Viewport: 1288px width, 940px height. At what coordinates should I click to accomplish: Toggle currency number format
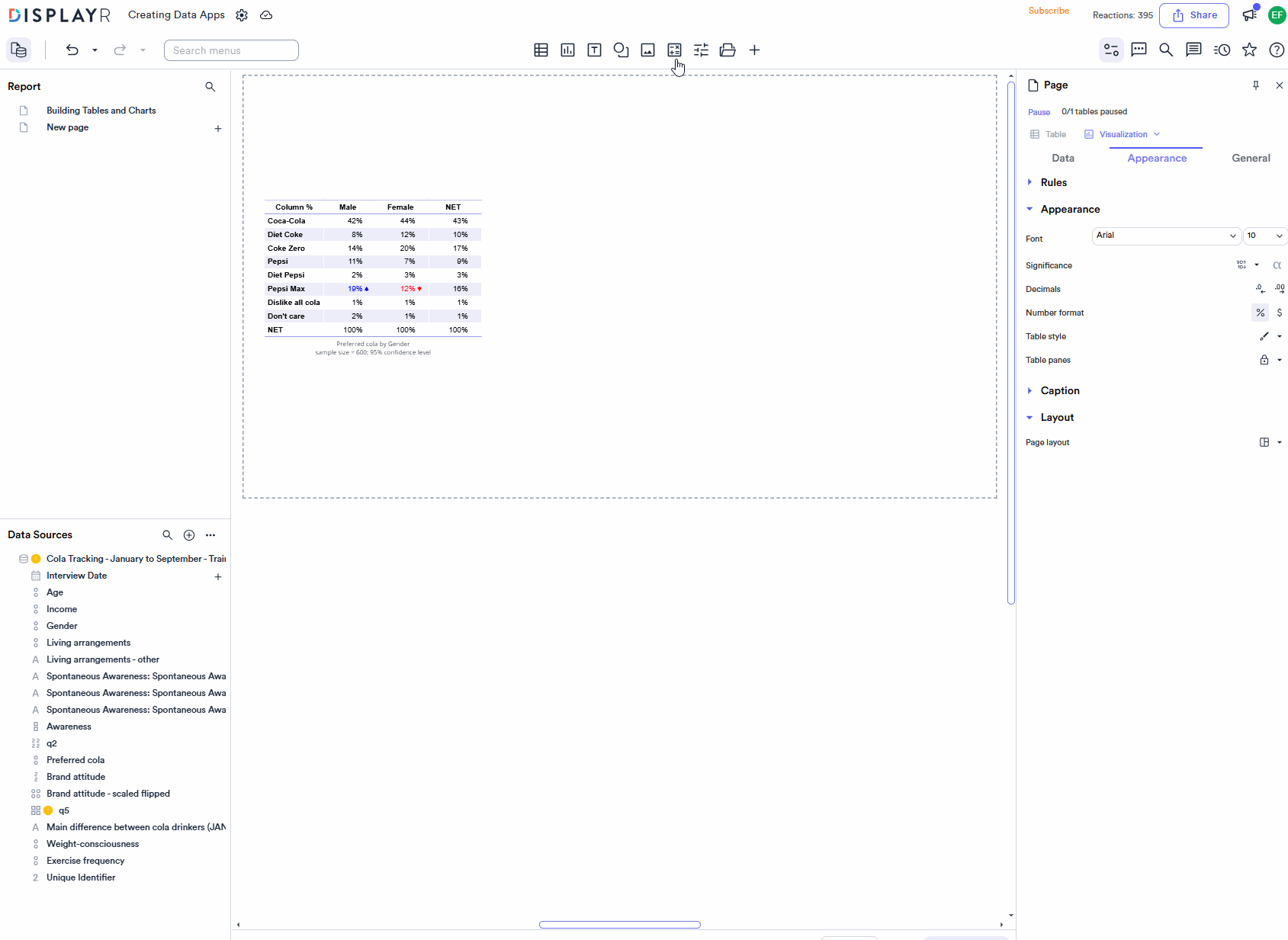point(1280,313)
